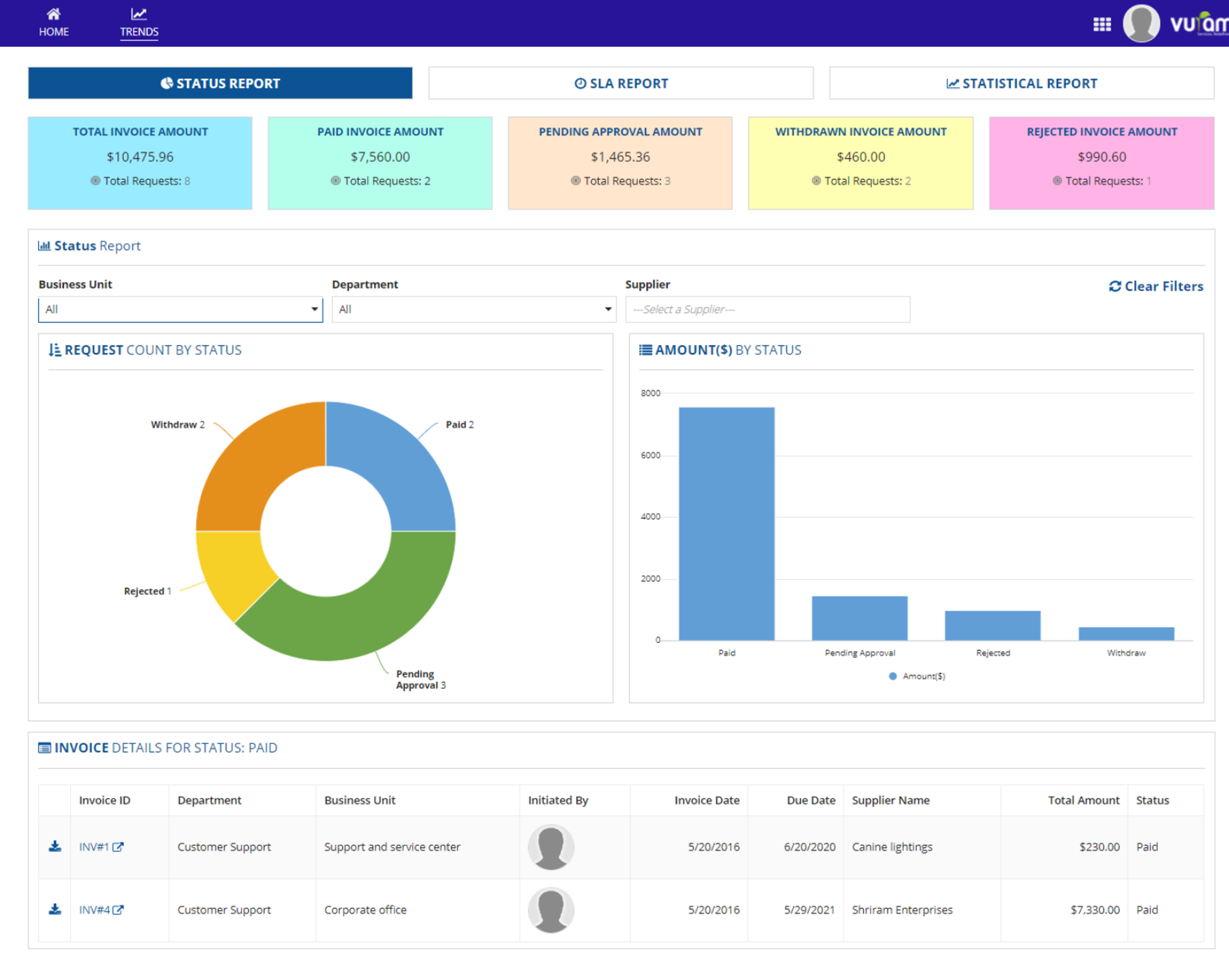Open INV#1 external link icon
1229x980 pixels.
118,847
